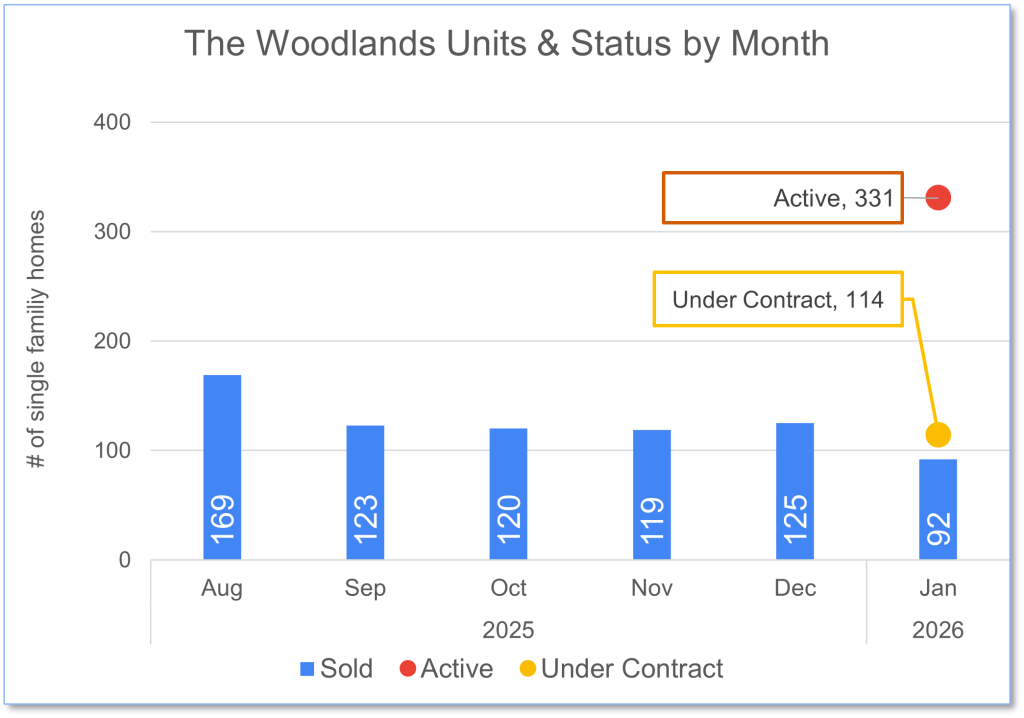Select the Dec month axis label
This screenshot has height=718, width=1024.
click(795, 589)
